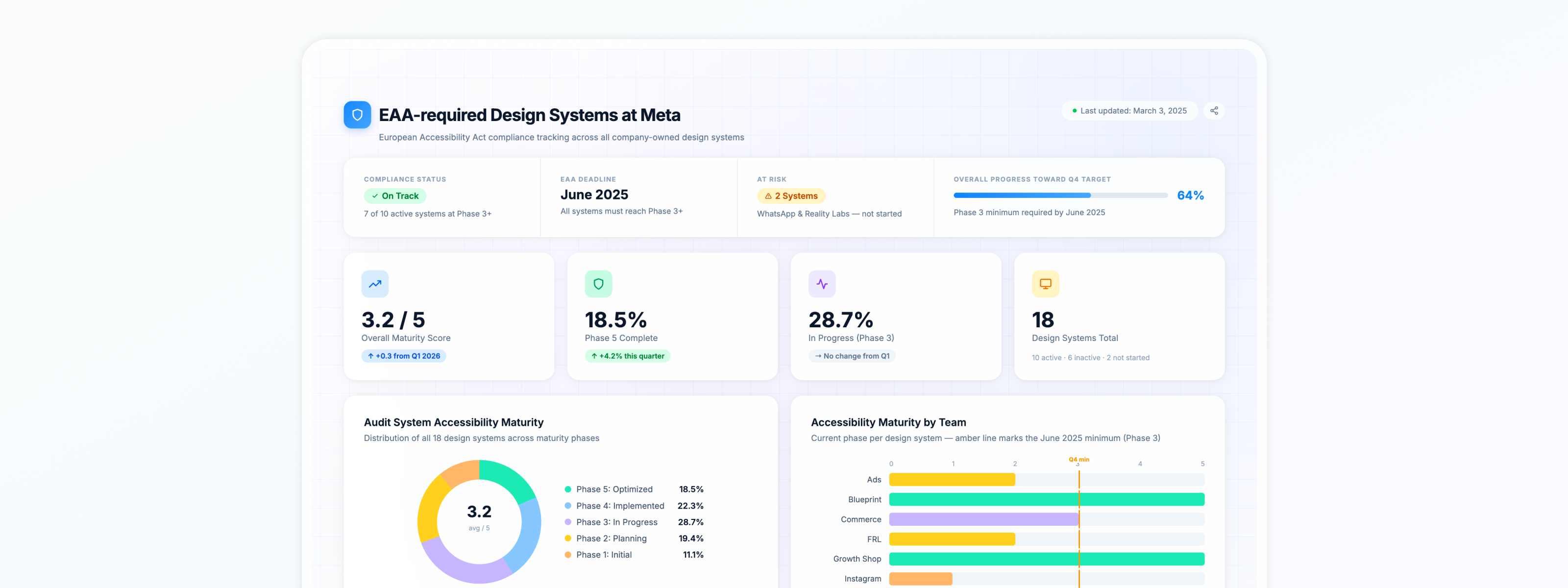The height and width of the screenshot is (588, 1568).
Task: Click the 3.2 / 5 maturity score value
Action: click(393, 320)
